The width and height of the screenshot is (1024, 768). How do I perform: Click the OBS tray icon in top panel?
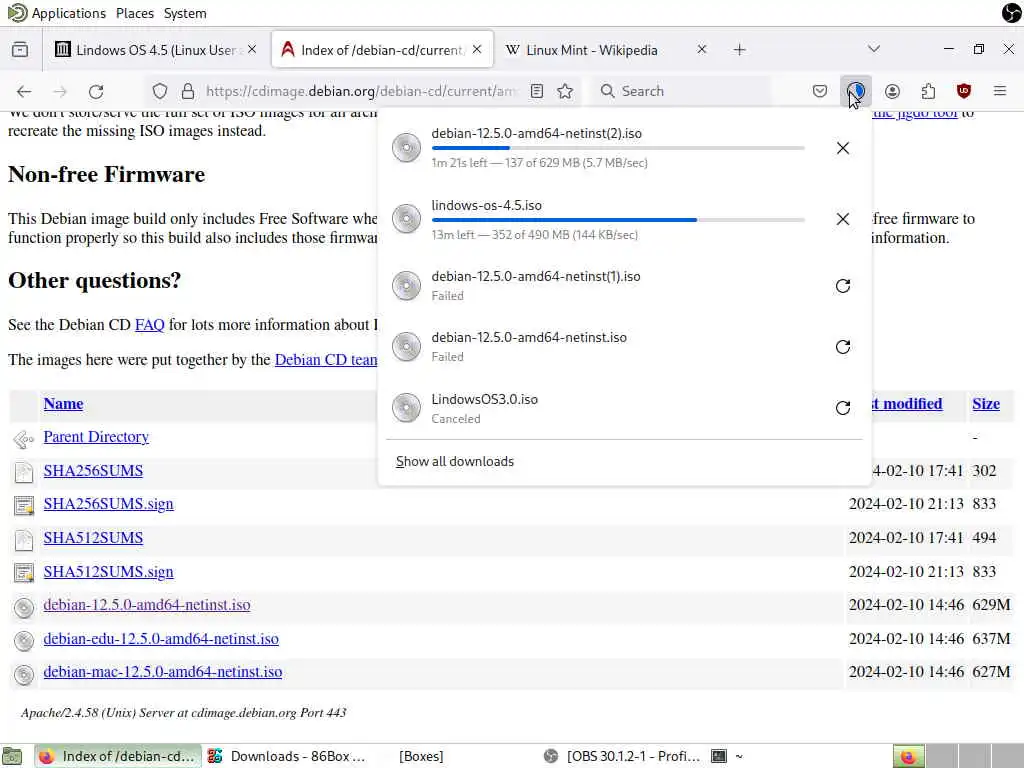[1012, 13]
